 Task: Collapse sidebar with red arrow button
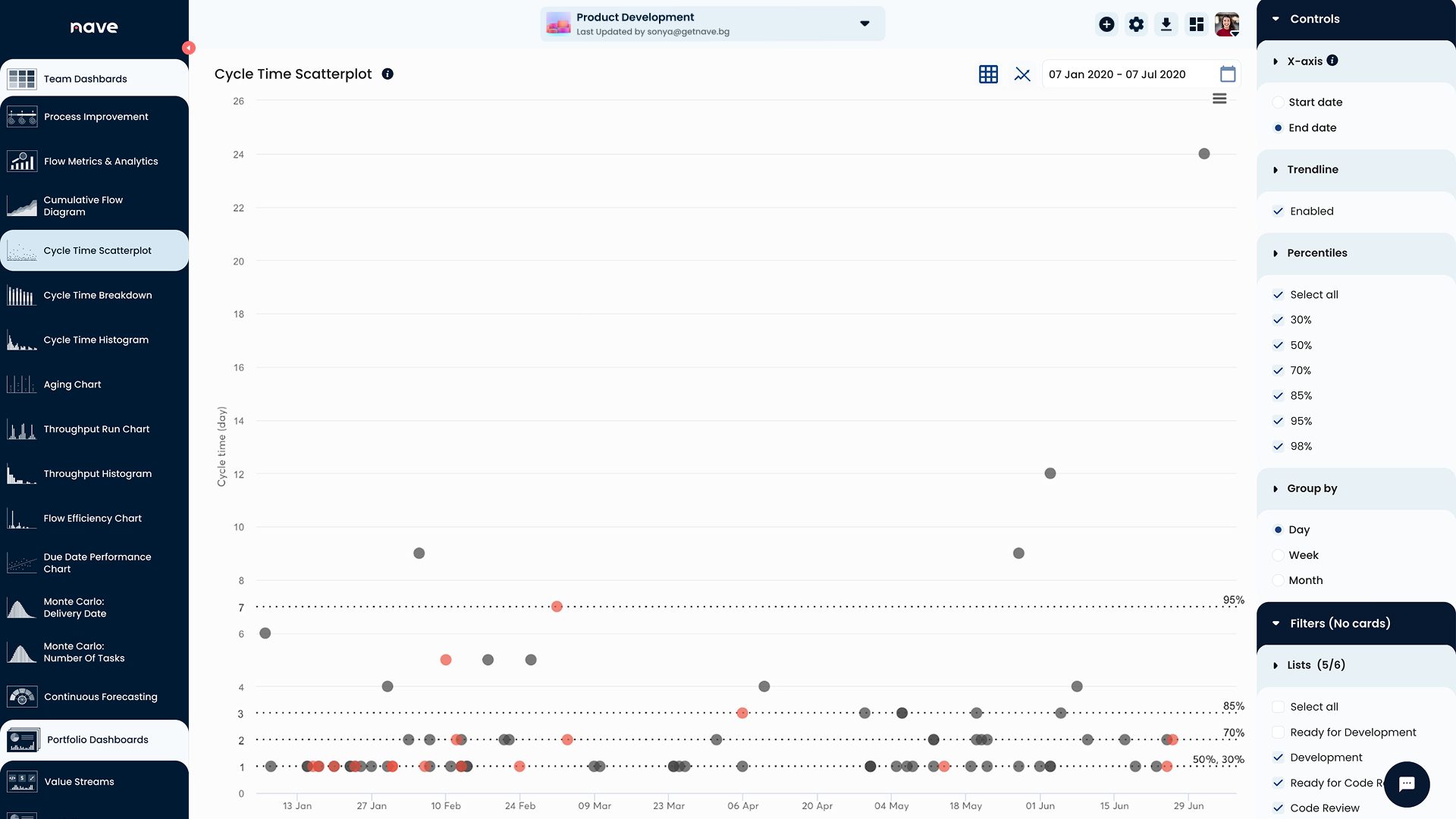(x=189, y=48)
